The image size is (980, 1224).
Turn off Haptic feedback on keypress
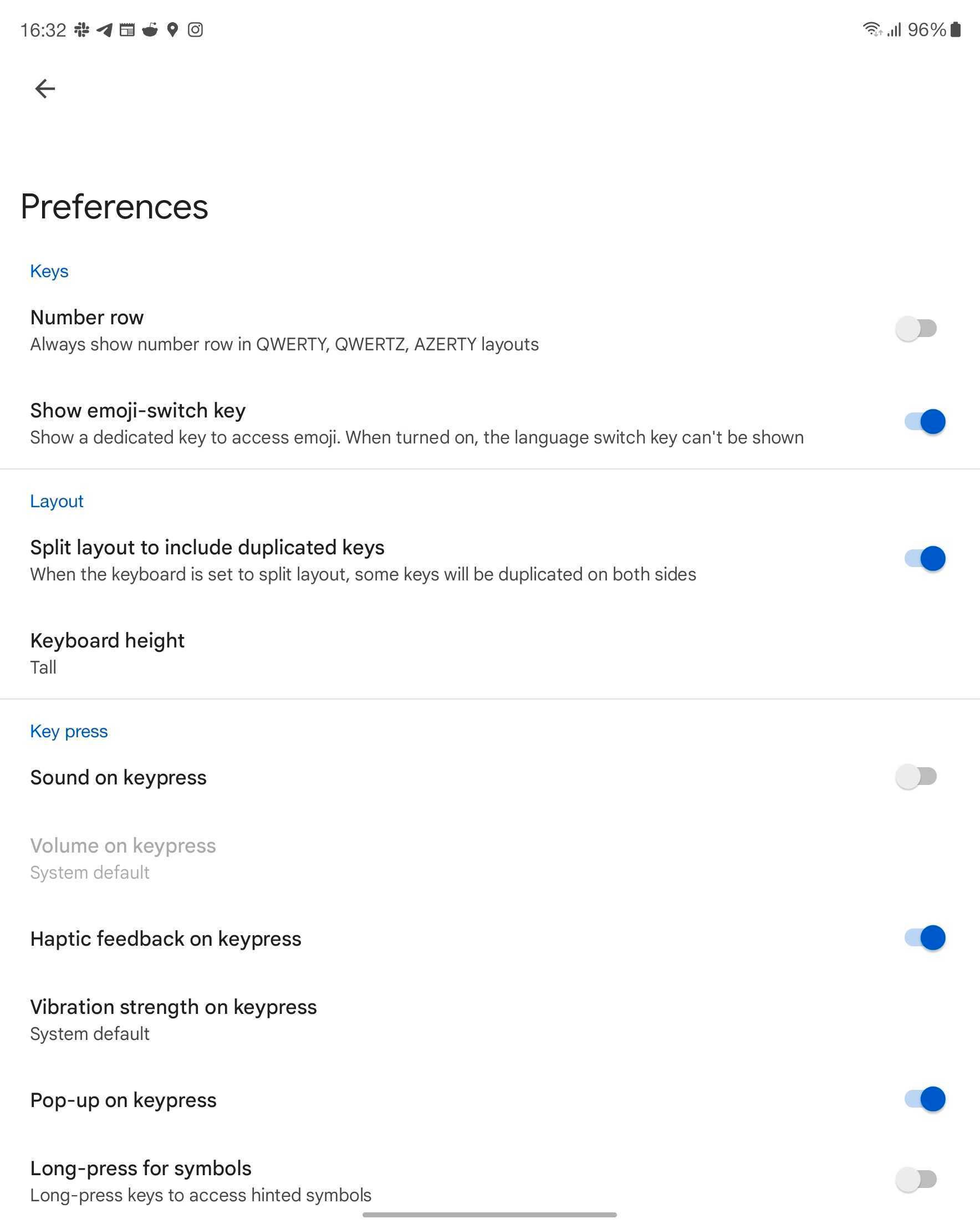point(925,938)
